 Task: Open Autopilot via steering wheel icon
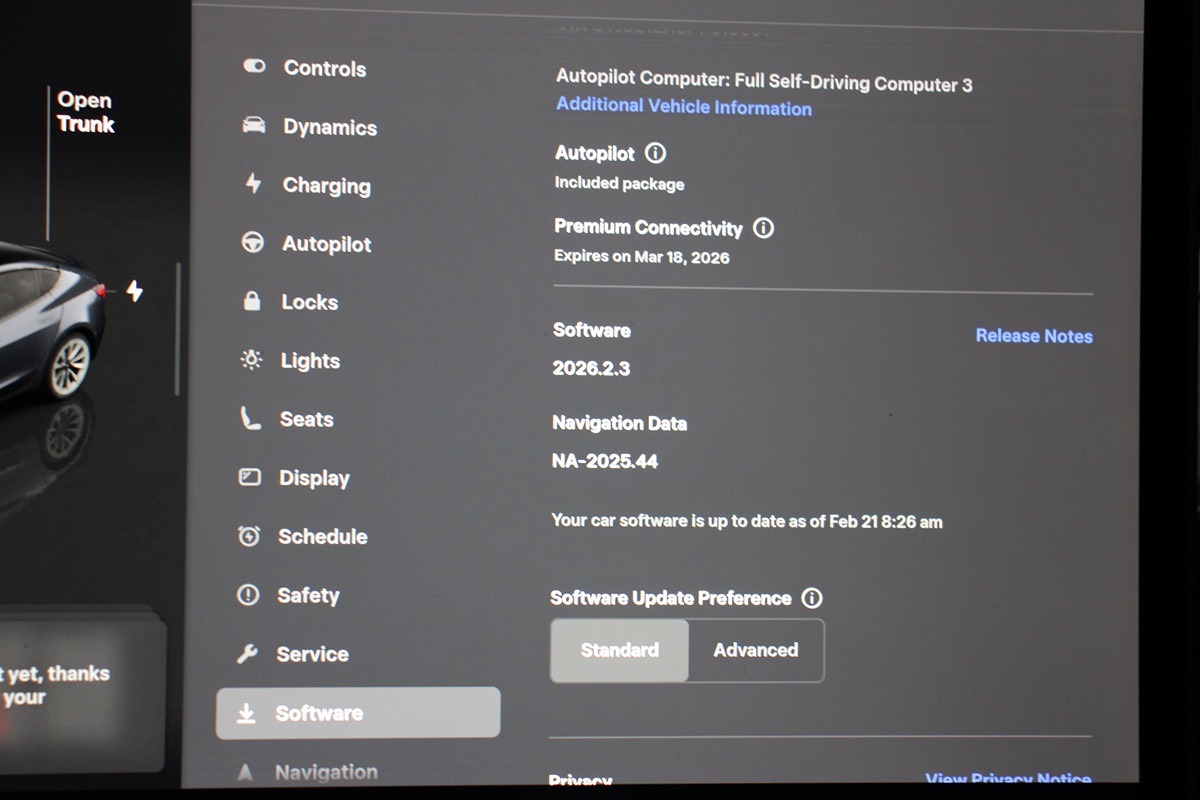(x=253, y=243)
